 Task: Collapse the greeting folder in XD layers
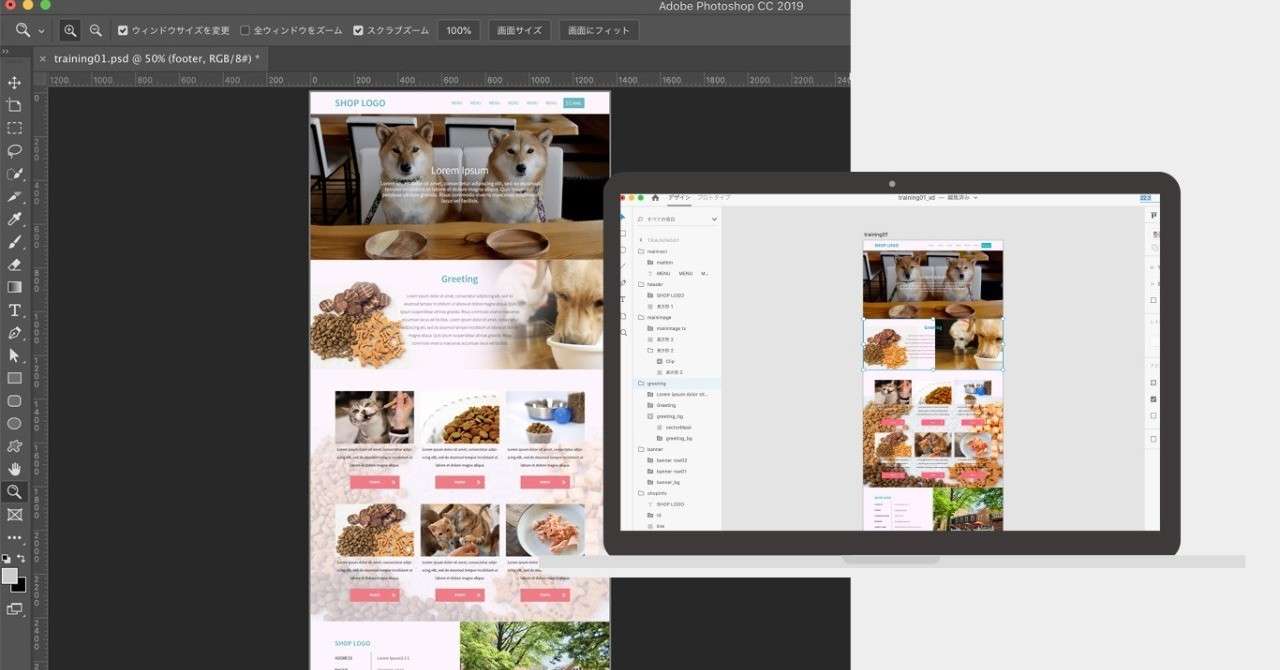(x=641, y=383)
